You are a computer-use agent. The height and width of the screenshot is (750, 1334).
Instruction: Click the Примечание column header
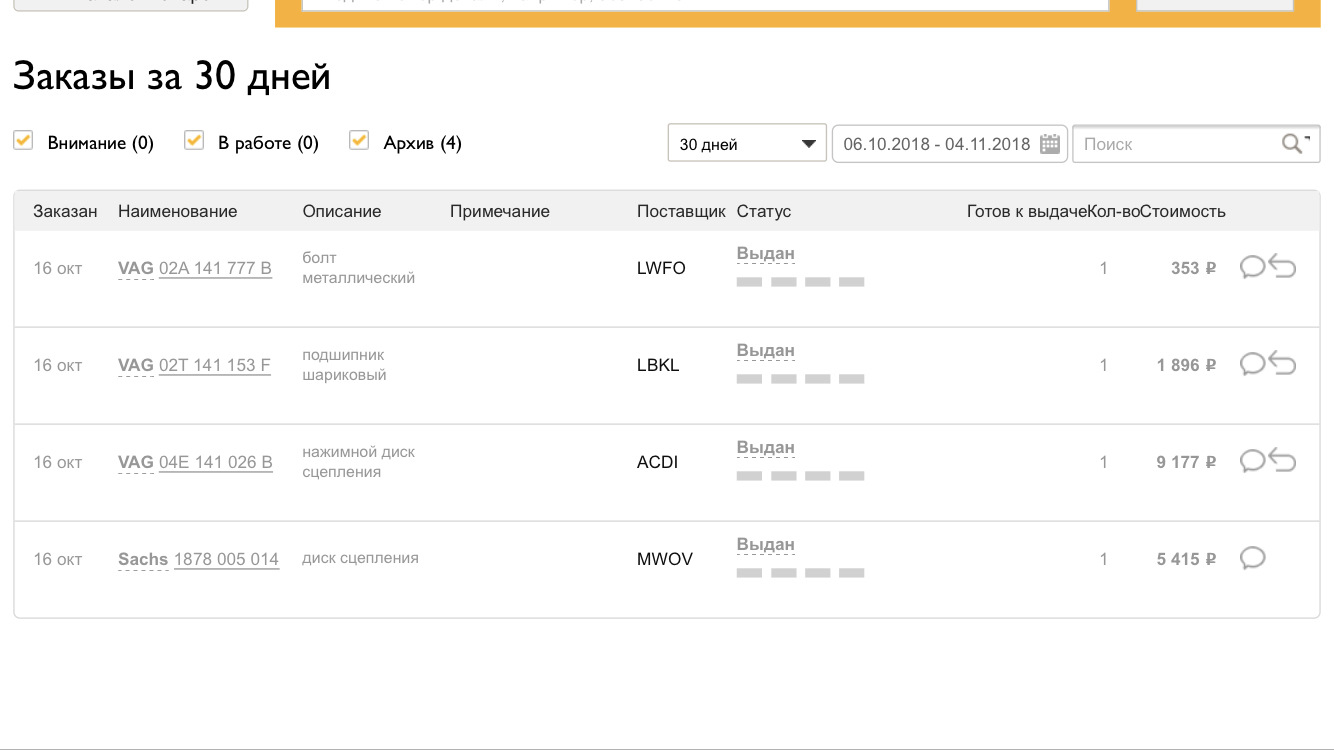[x=500, y=211]
